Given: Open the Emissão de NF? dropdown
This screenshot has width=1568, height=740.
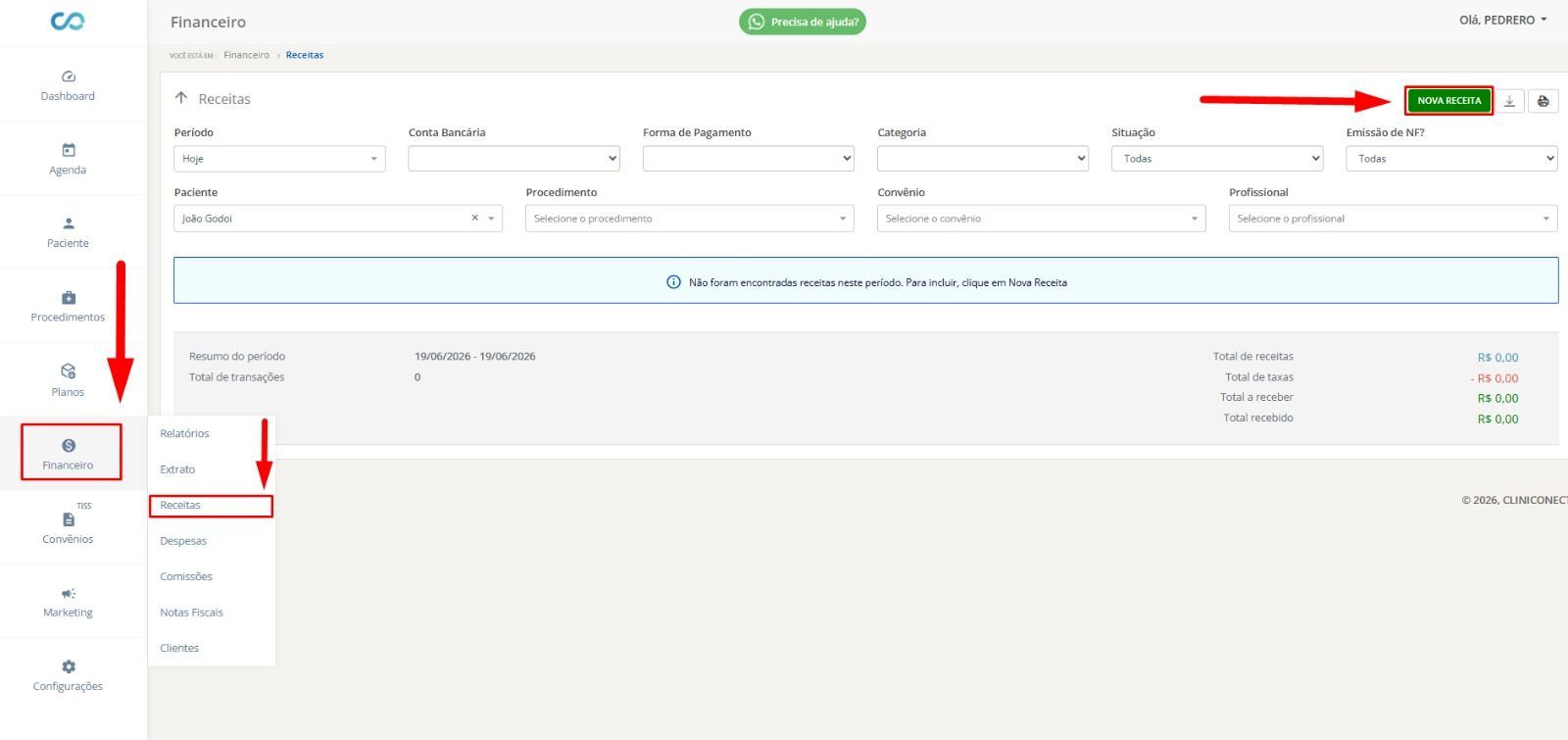Looking at the screenshot, I should coord(1451,159).
